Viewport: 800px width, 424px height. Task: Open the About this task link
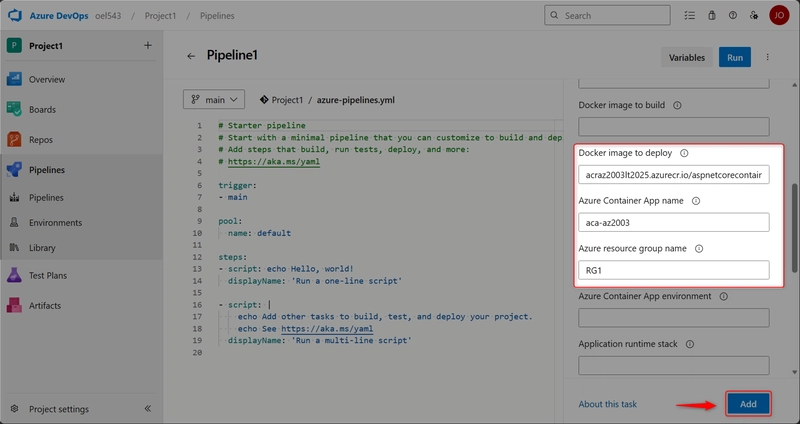click(x=607, y=404)
